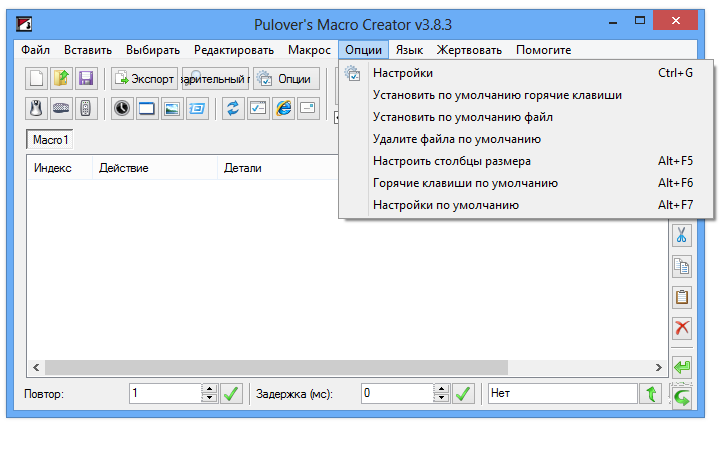Increase the repeat count with the up spinner

pos(209,389)
